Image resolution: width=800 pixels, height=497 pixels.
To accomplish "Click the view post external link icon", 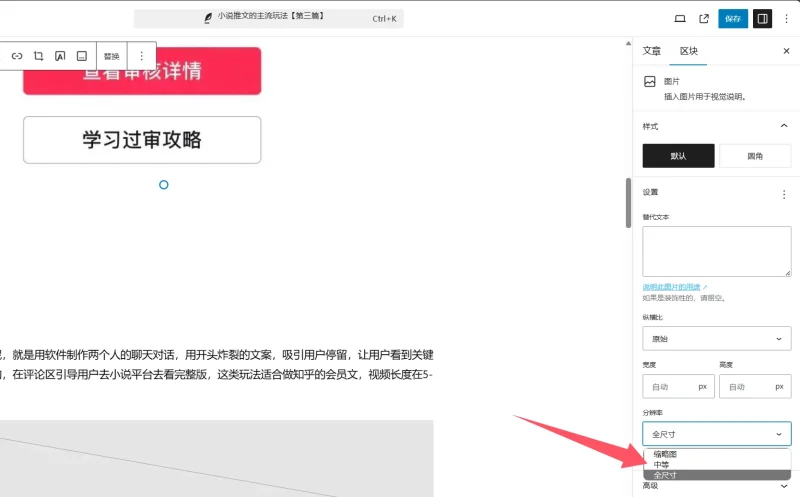I will [x=704, y=19].
